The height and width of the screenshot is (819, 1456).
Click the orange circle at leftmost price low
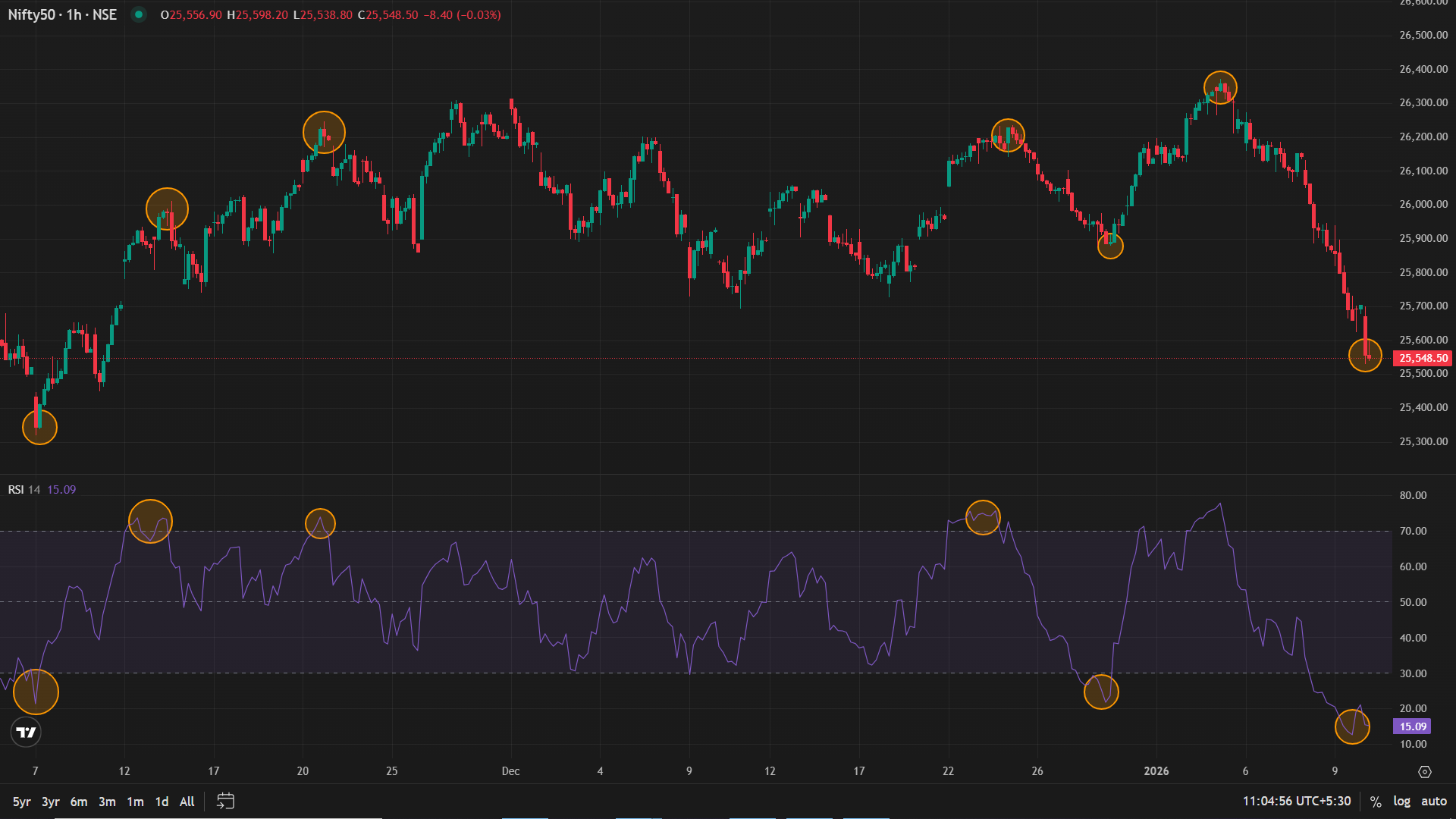pyautogui.click(x=39, y=427)
